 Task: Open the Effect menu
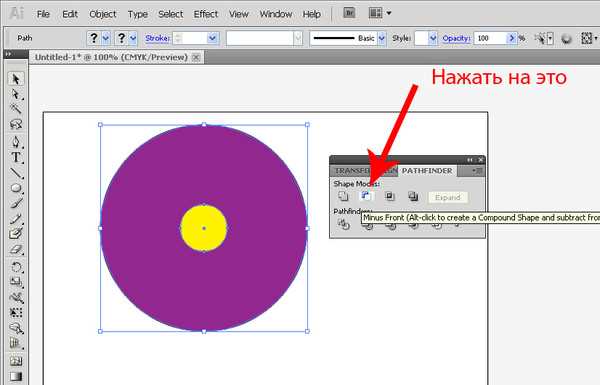coord(205,14)
